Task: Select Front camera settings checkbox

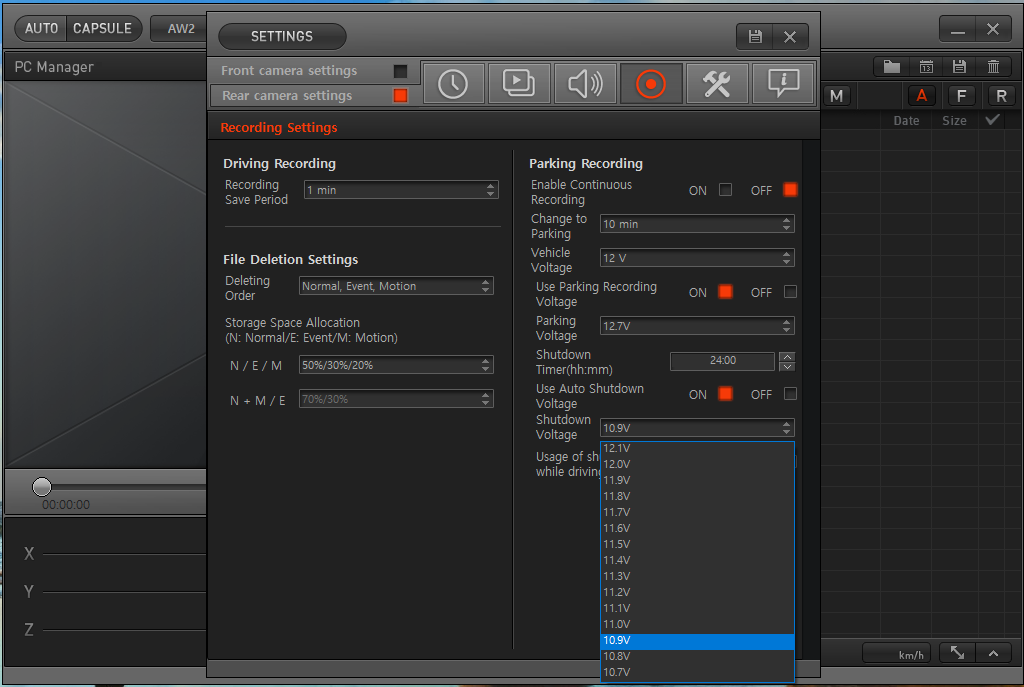Action: [x=400, y=71]
